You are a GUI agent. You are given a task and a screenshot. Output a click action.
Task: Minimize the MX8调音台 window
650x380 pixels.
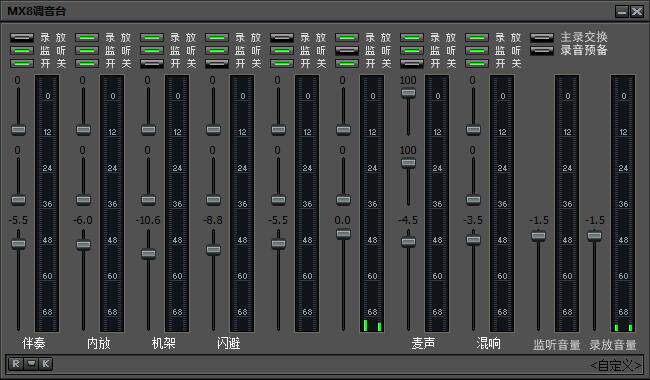pyautogui.click(x=622, y=12)
